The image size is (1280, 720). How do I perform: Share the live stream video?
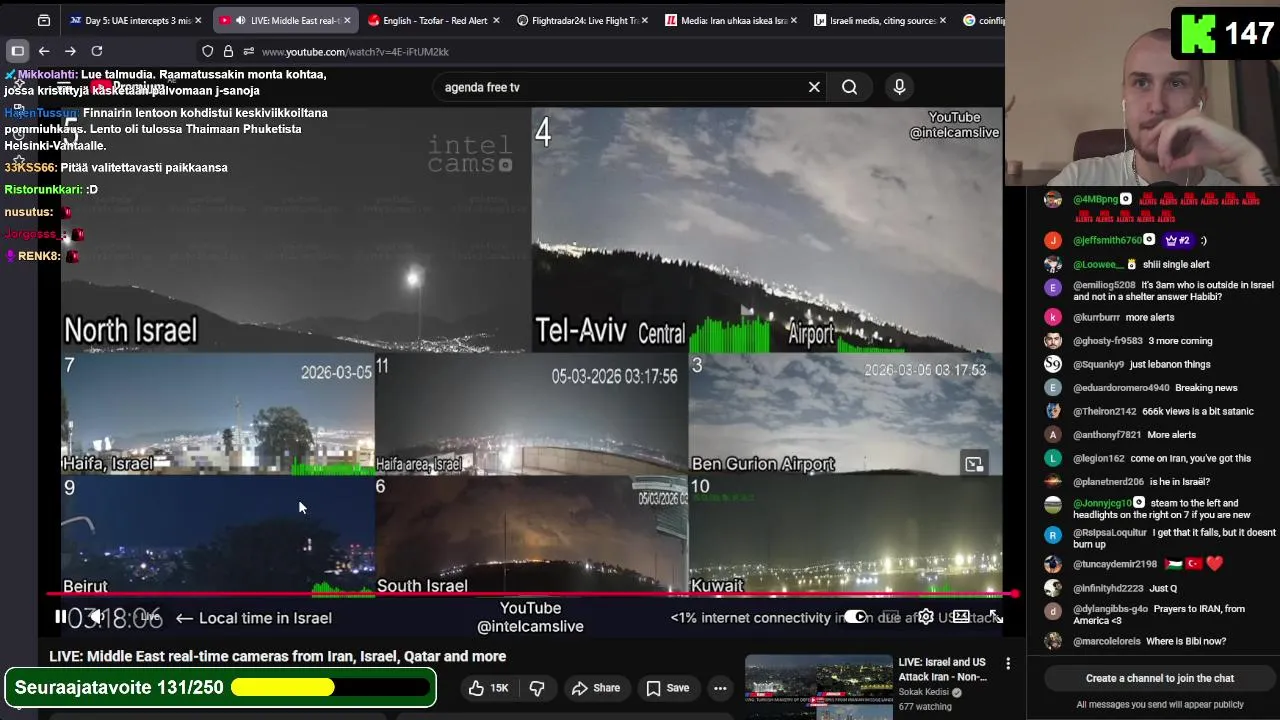tap(596, 688)
